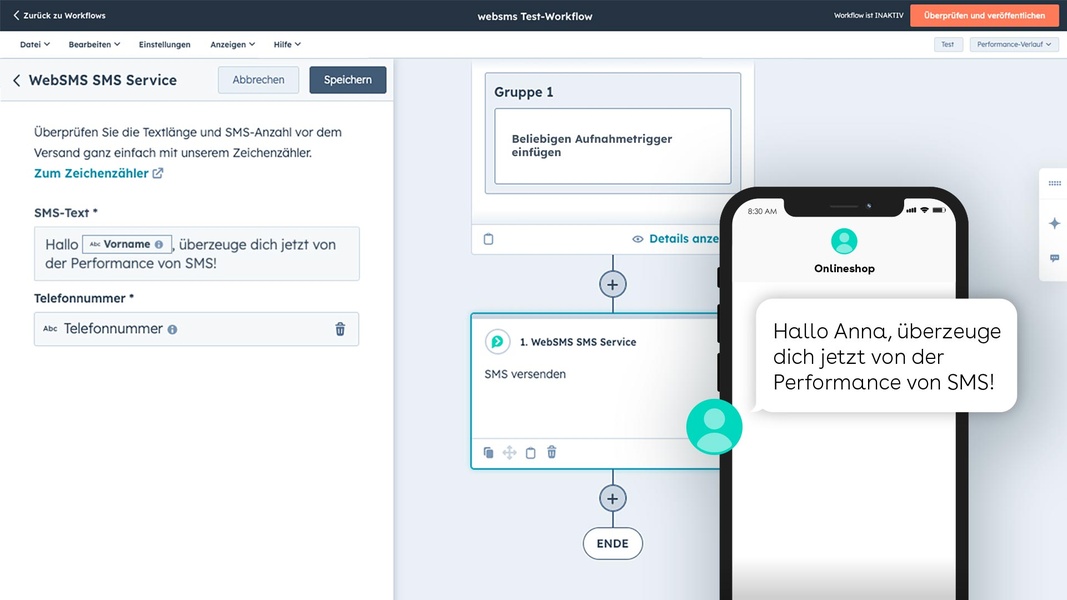Screen dimensions: 1067x600
Task: Click back arrow next to WebSMS SMS Service
Action: pyautogui.click(x=16, y=80)
